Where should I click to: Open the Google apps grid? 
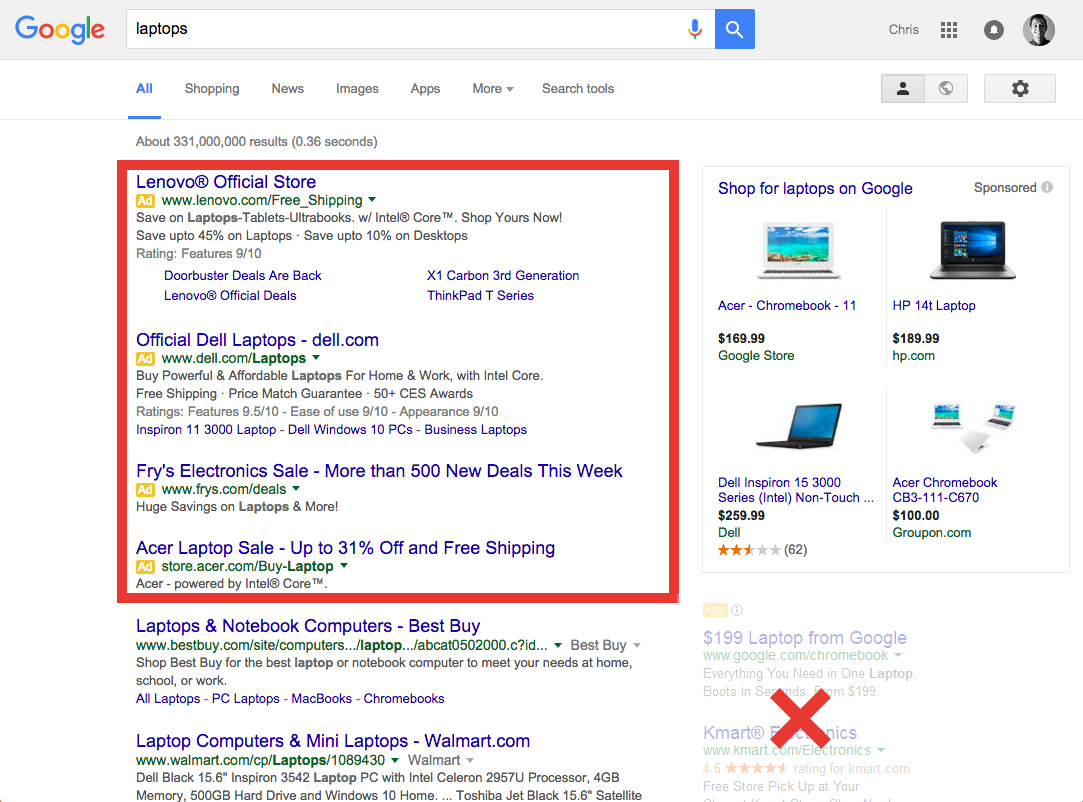tap(949, 30)
